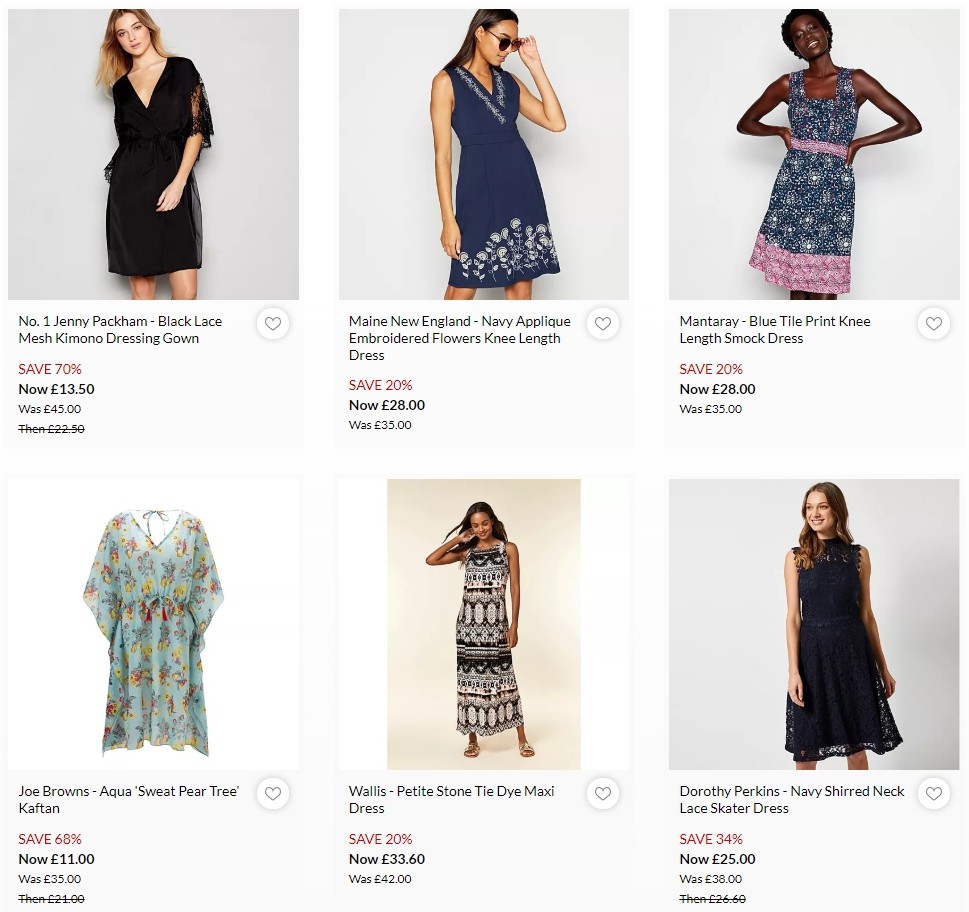Click the wishlist heart on Joe Browns kaftan
This screenshot has height=912, width=969.
point(272,794)
